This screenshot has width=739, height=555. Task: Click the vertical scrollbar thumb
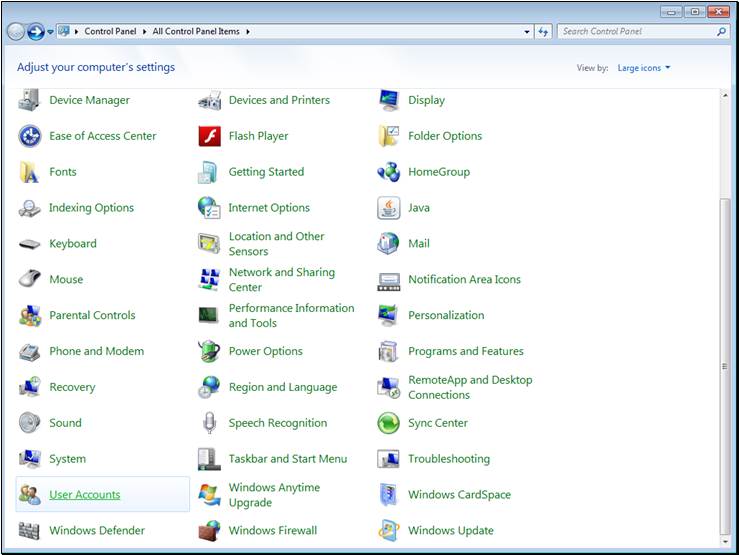725,367
